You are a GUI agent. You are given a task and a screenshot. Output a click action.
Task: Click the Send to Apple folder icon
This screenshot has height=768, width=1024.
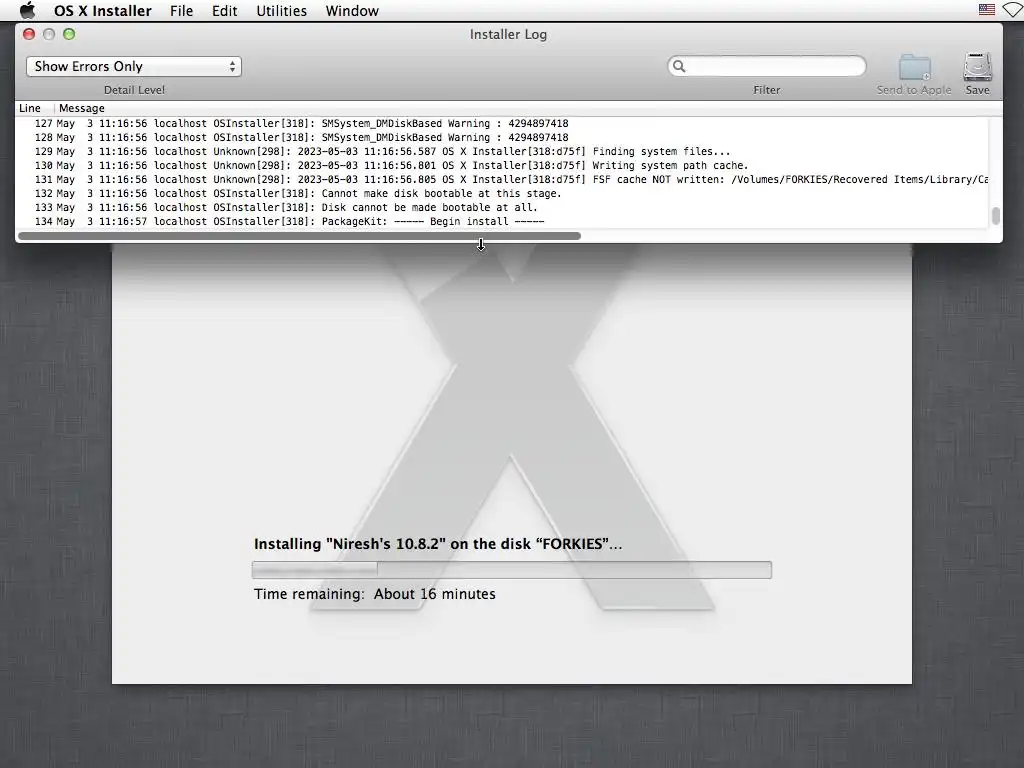coord(914,67)
